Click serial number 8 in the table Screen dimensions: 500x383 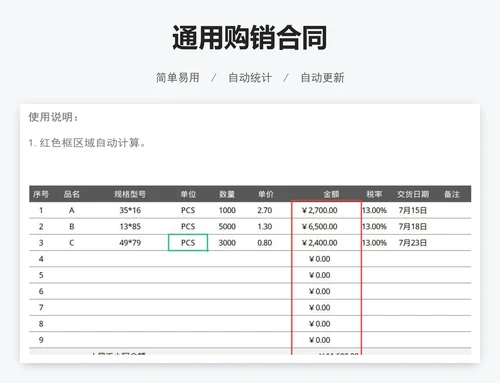coord(41,324)
